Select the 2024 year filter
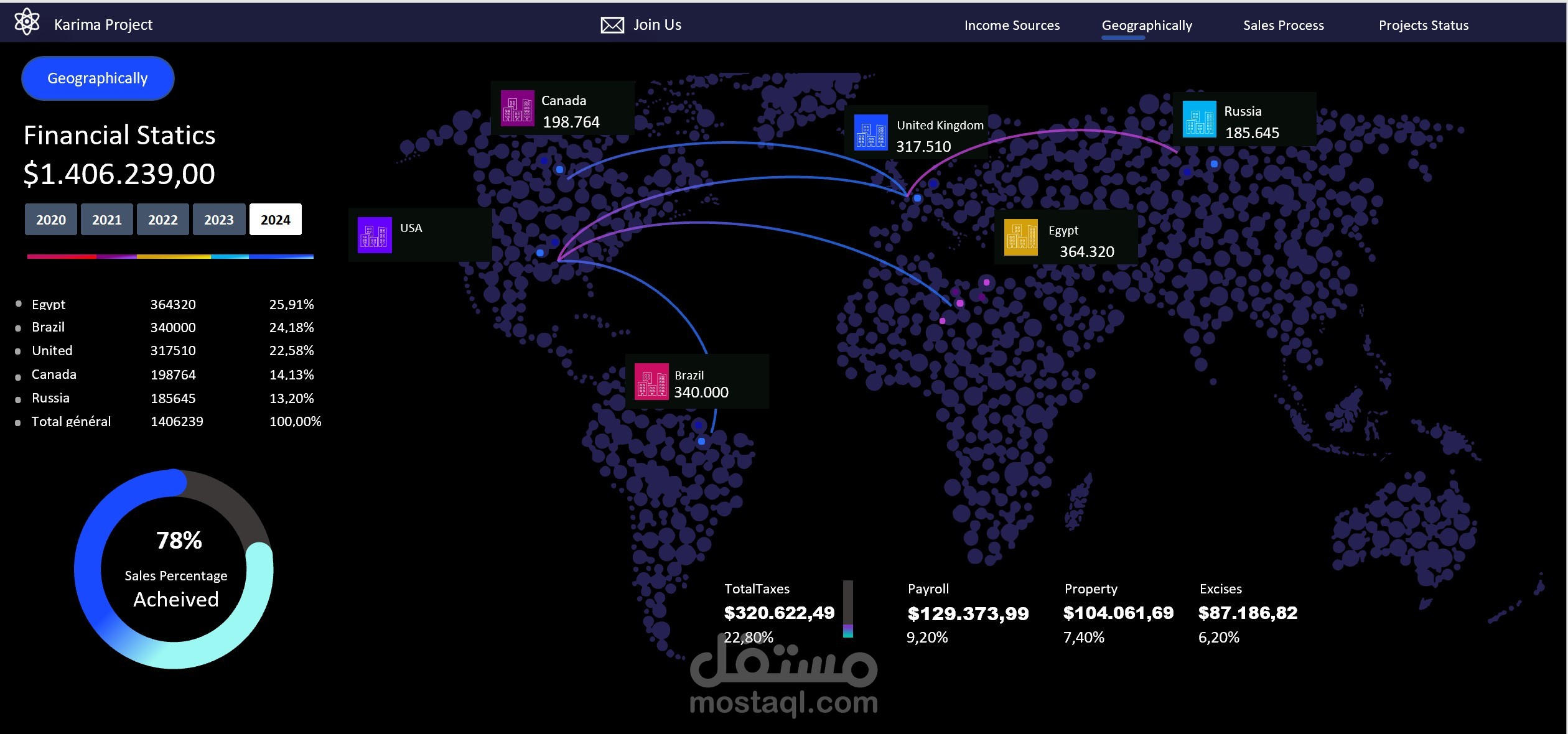This screenshot has height=734, width=1568. pos(276,220)
